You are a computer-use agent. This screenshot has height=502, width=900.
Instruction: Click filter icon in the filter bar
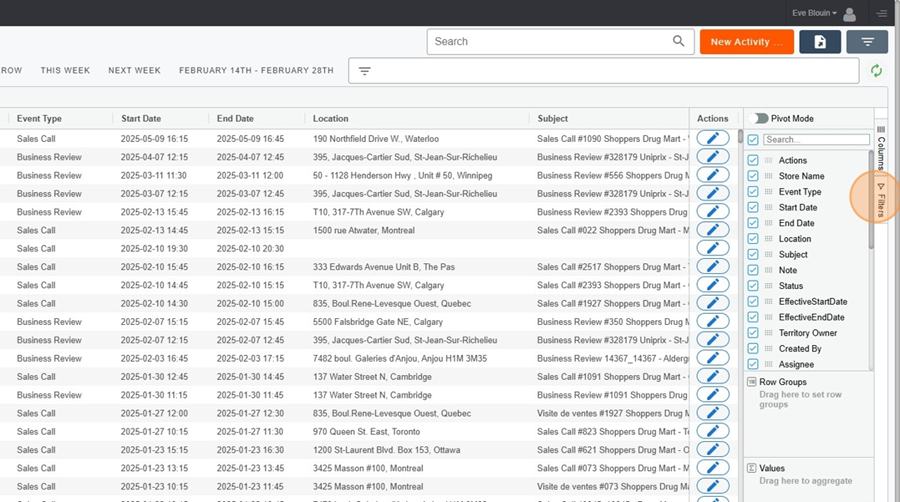click(x=364, y=71)
